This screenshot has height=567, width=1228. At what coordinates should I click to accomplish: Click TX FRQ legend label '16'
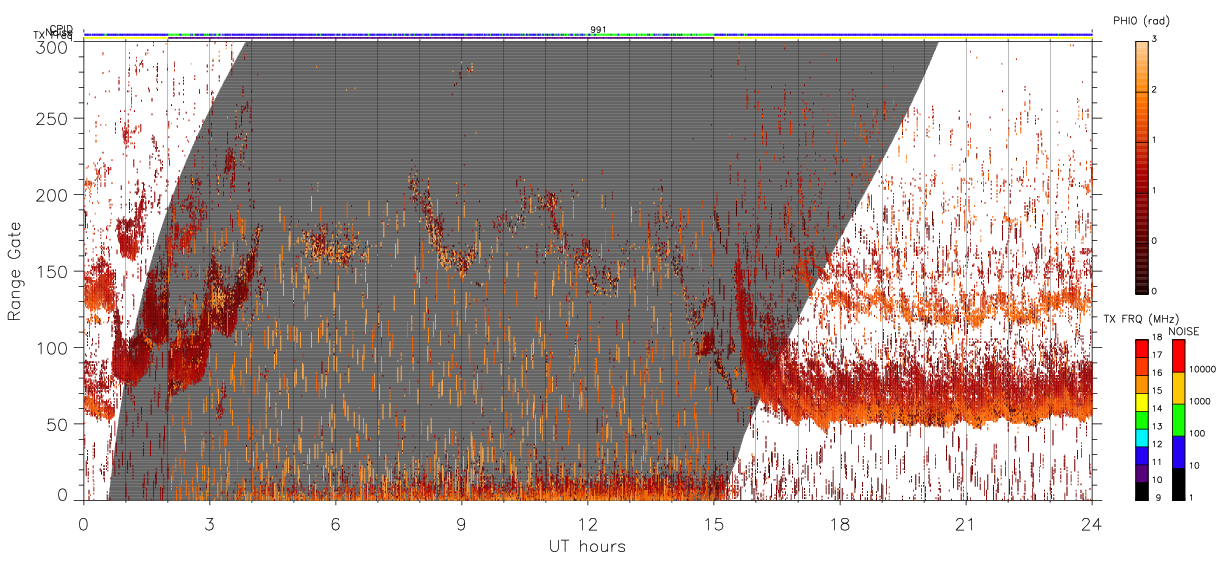coord(1159,373)
